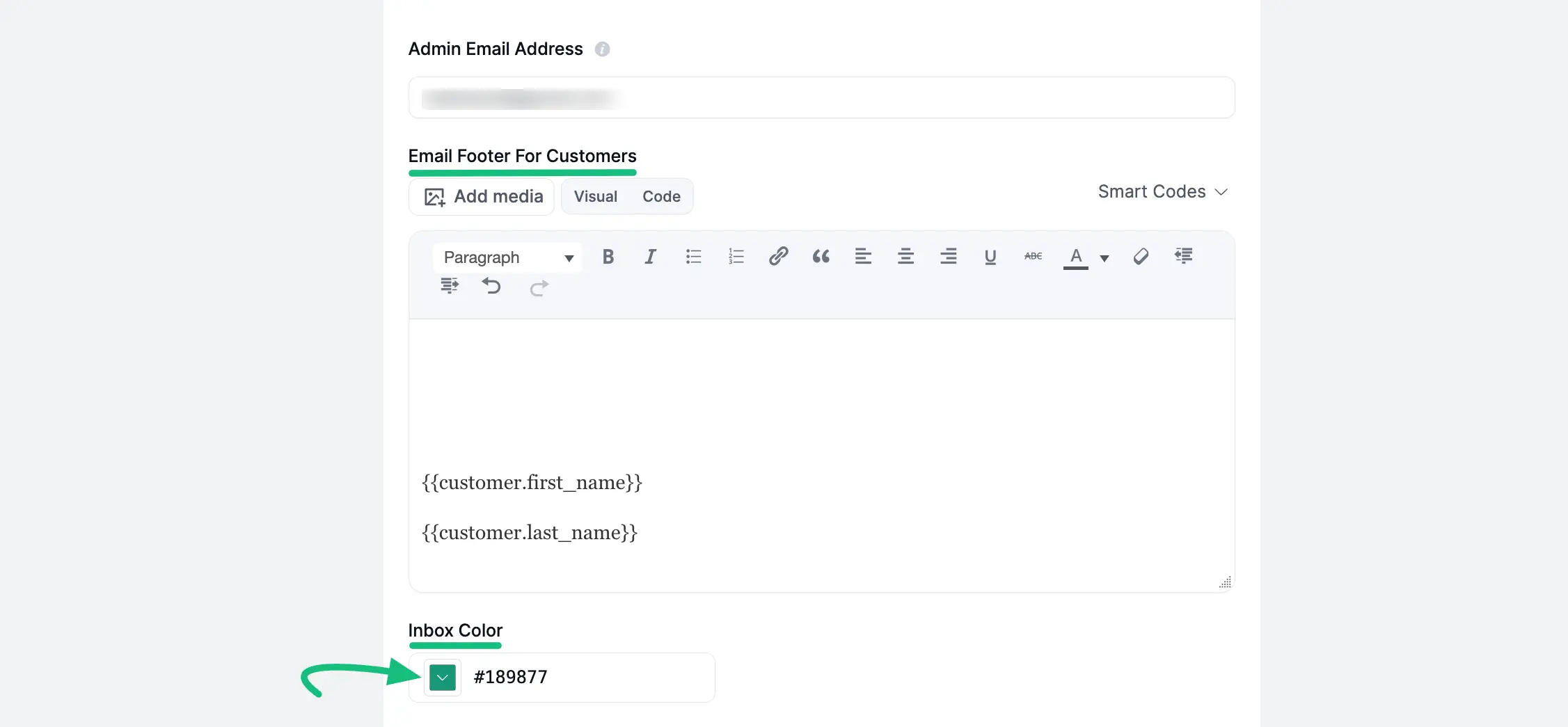Redo the last editor change
Viewport: 1568px width, 727px height.
539,287
